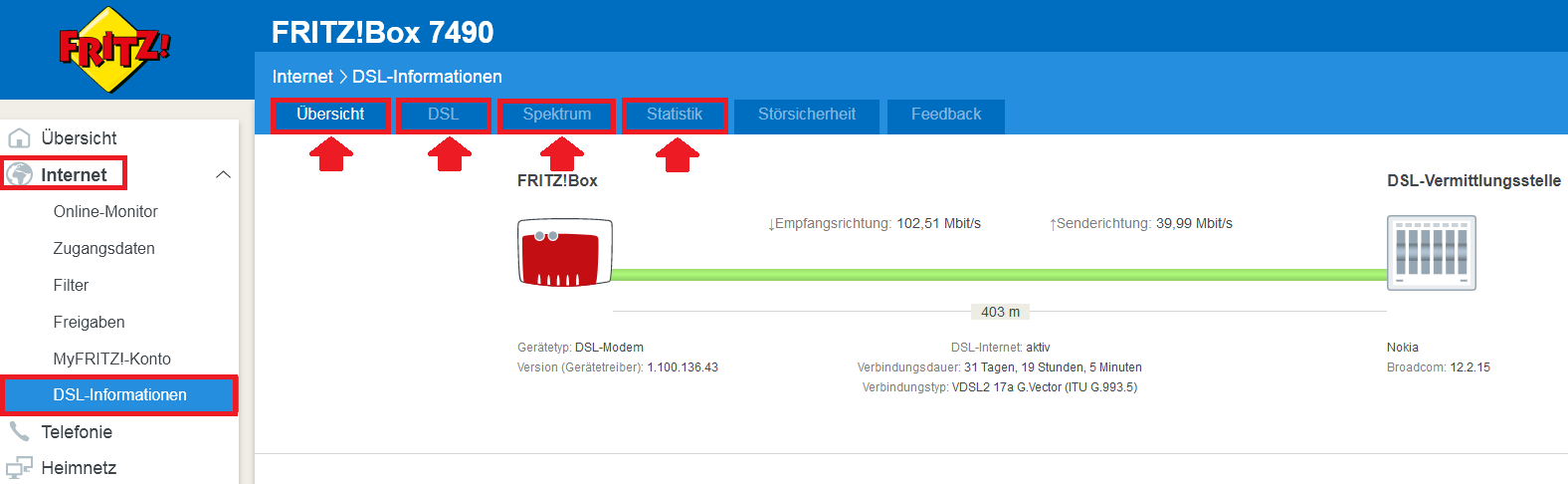Click Internet in the breadcrumb
The width and height of the screenshot is (1568, 484).
click(x=302, y=77)
